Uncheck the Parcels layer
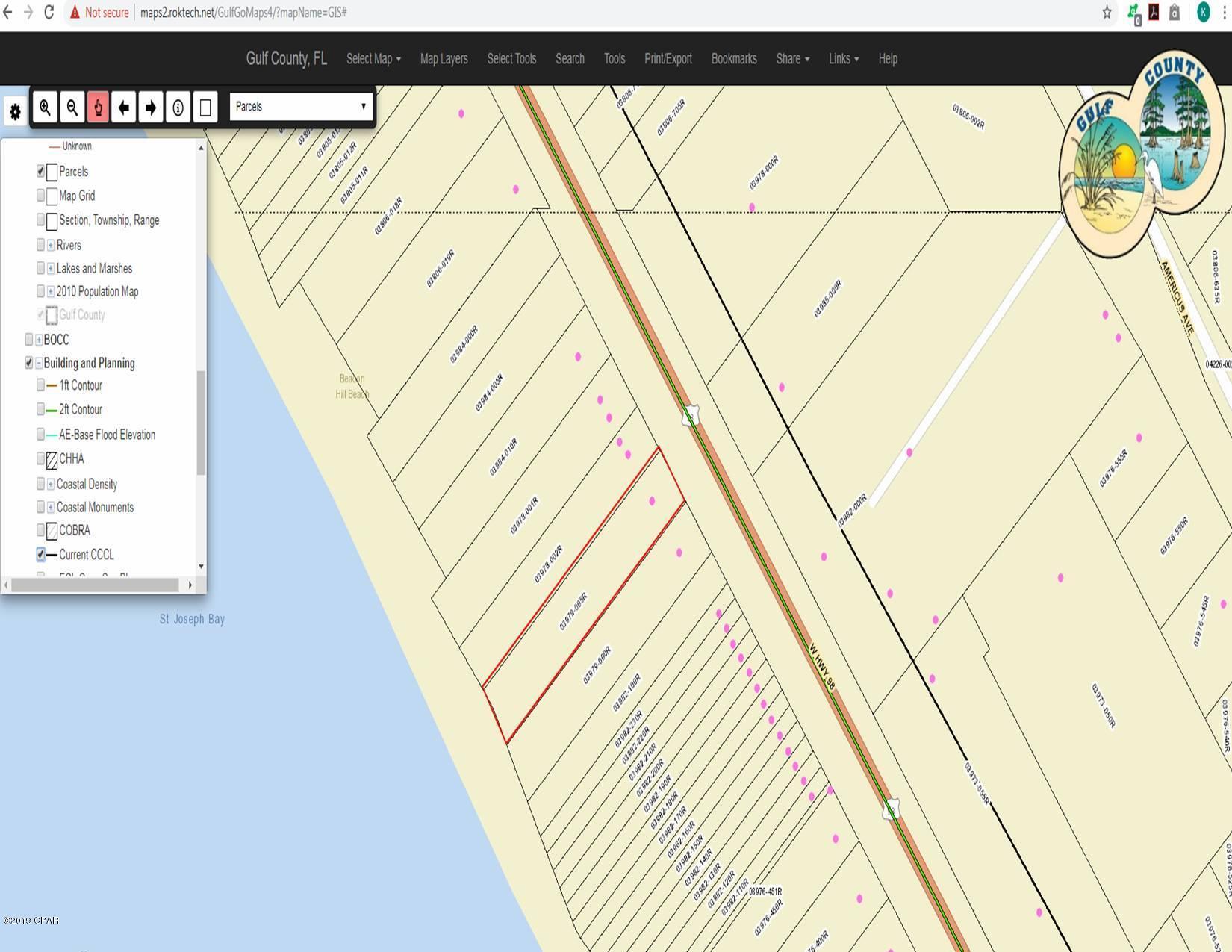This screenshot has height=952, width=1232. coord(40,171)
